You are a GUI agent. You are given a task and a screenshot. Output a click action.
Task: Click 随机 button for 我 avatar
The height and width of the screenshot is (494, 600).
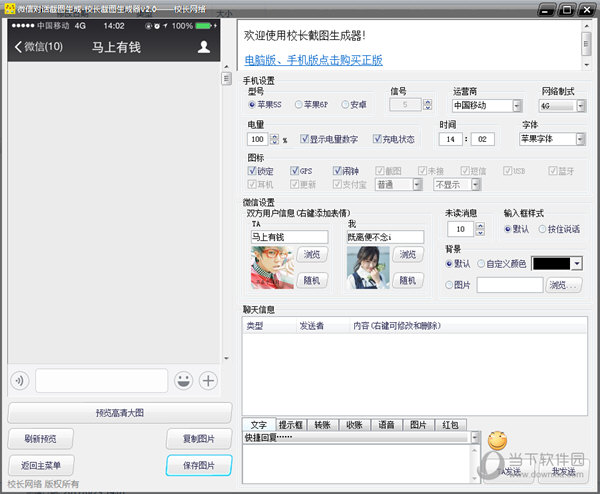click(408, 280)
